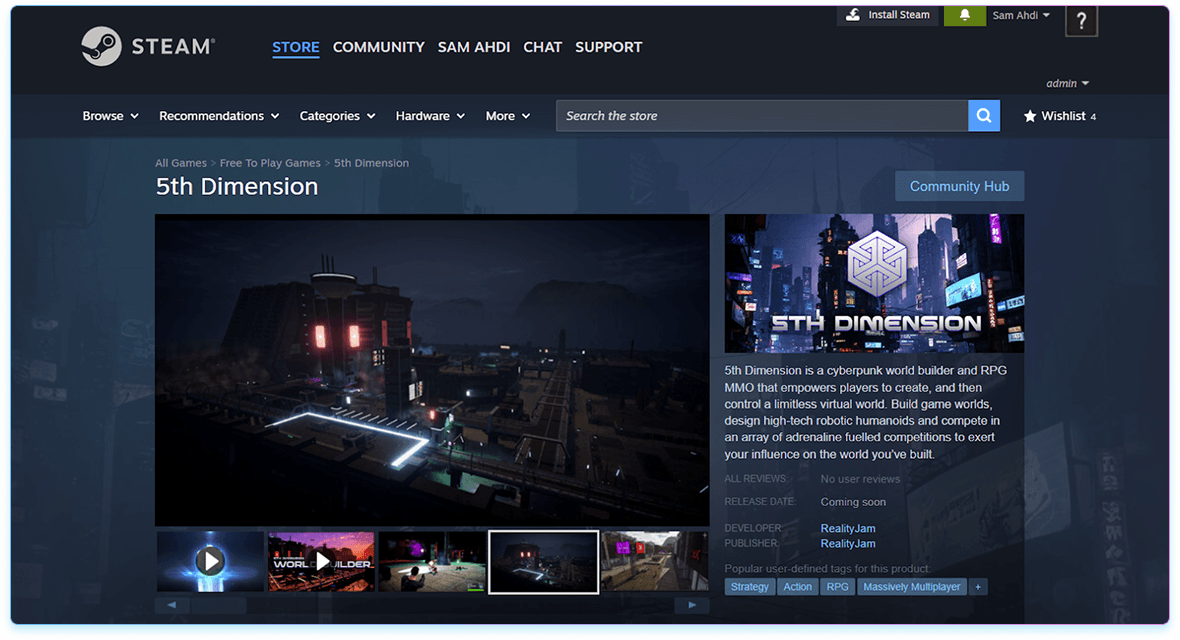Select the partially visible fifth thumbnail
1180x640 pixels.
click(655, 562)
